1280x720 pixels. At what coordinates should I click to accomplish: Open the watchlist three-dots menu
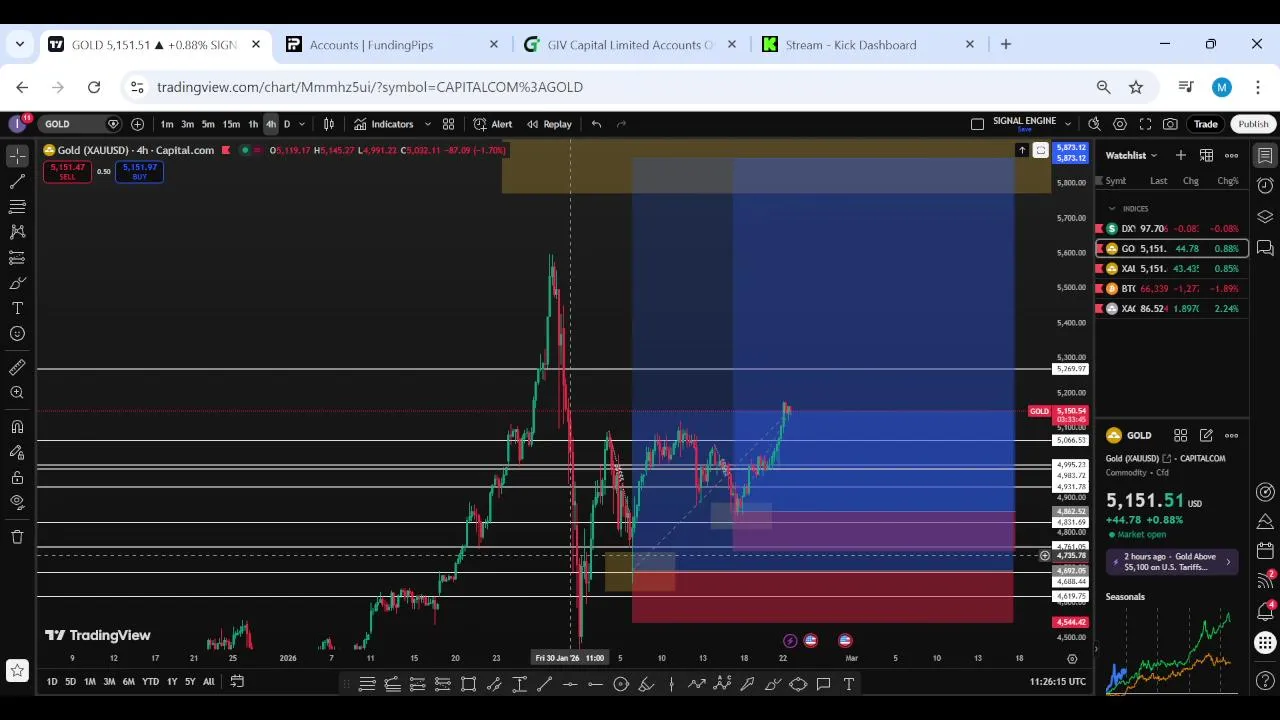pos(1232,155)
